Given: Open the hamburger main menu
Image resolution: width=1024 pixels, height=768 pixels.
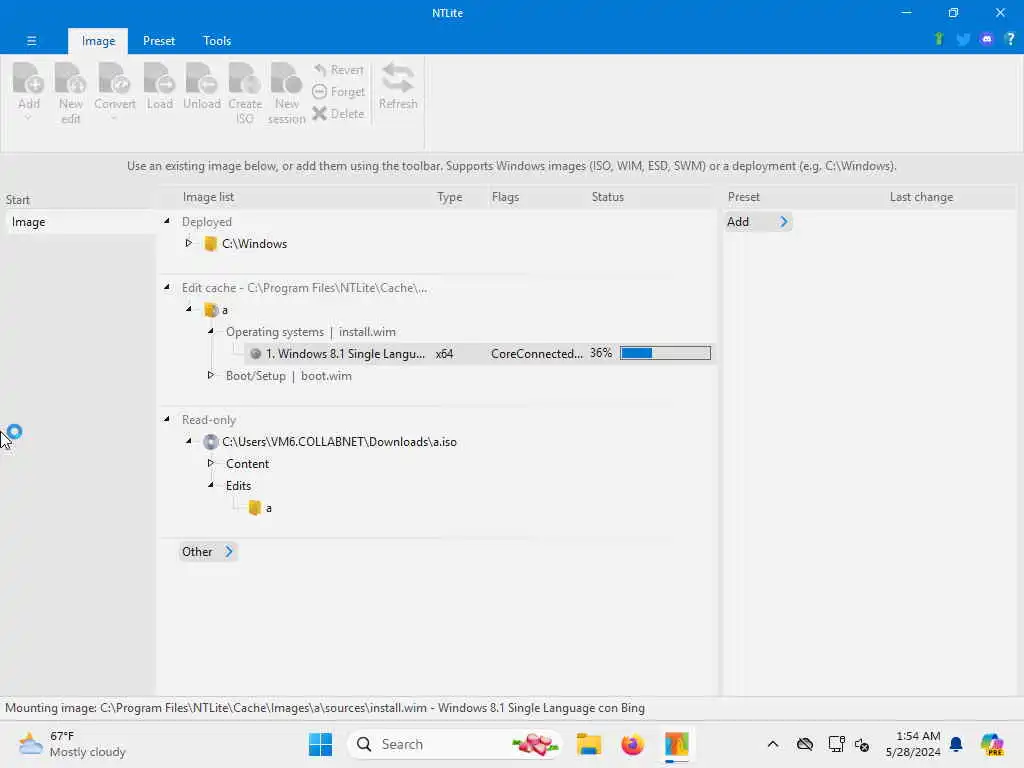Looking at the screenshot, I should (x=31, y=40).
